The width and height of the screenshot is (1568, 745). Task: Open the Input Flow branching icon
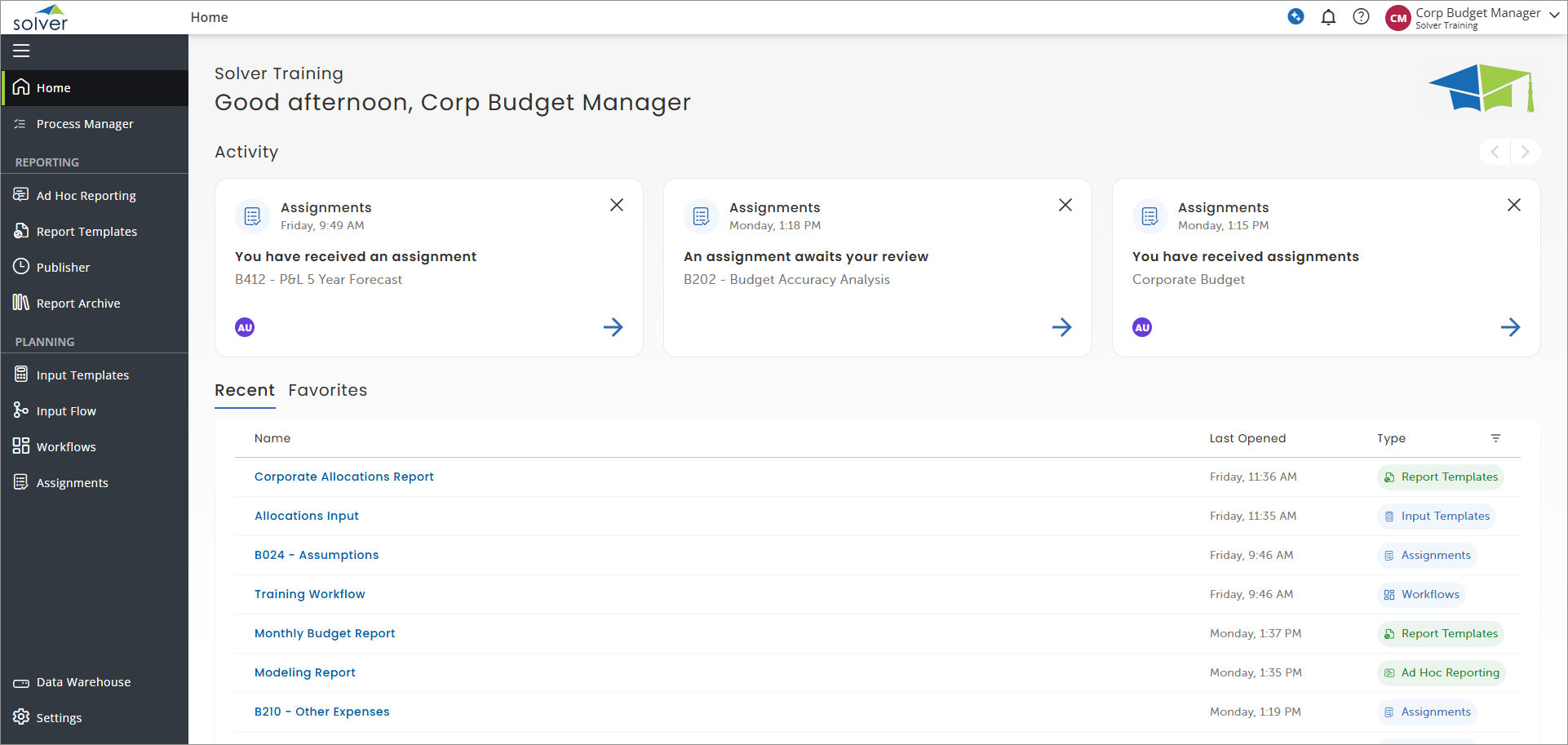pyautogui.click(x=20, y=410)
